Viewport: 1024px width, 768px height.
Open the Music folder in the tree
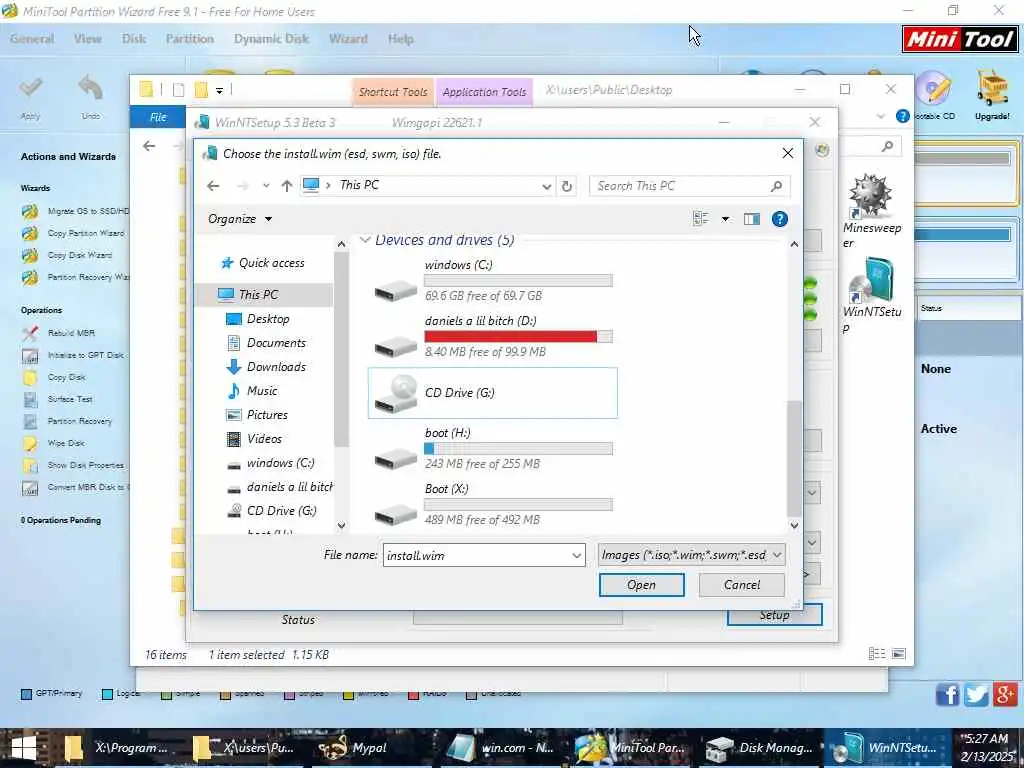253,391
